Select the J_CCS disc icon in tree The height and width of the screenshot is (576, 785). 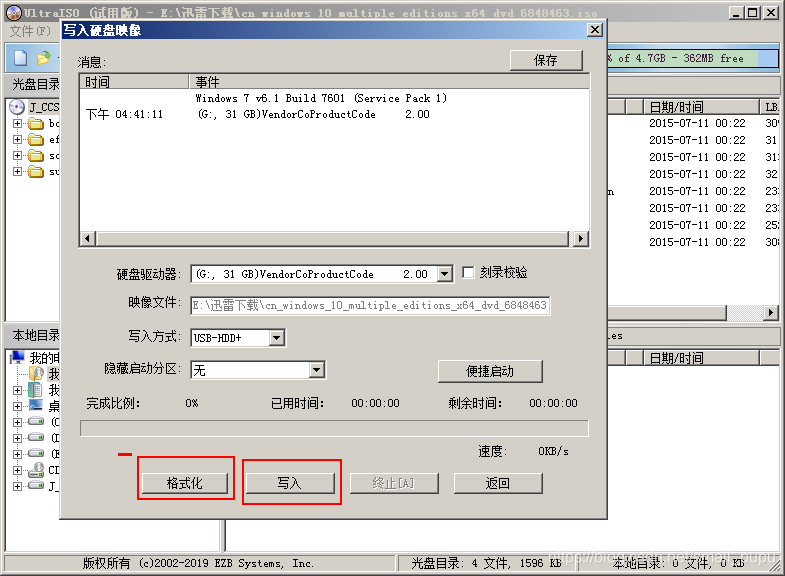pos(17,107)
